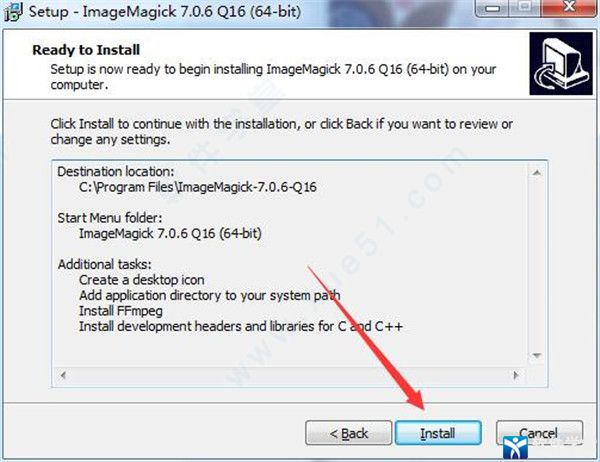Click the vertical scrollbar track of summary

[x=536, y=264]
